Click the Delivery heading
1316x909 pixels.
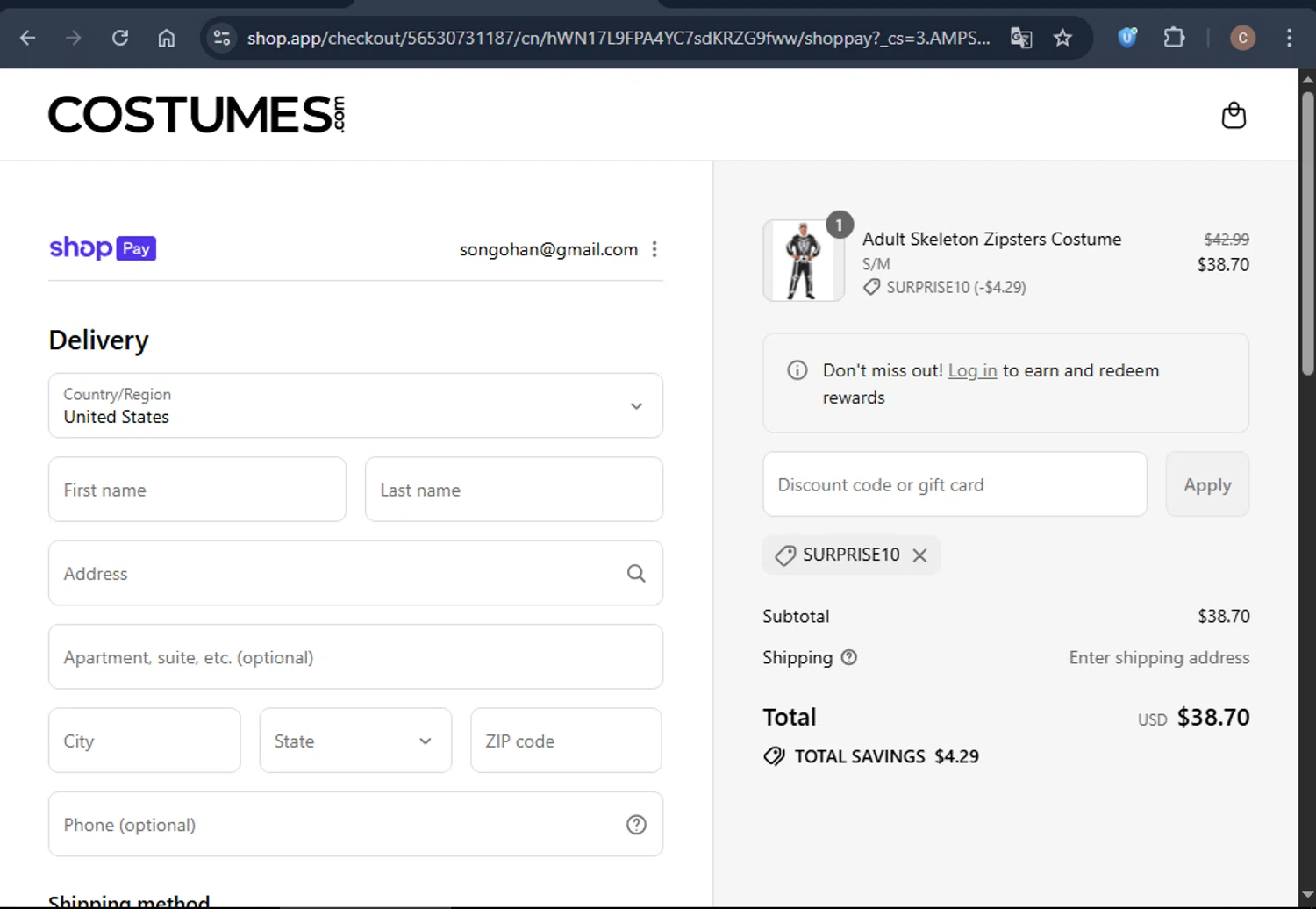98,340
